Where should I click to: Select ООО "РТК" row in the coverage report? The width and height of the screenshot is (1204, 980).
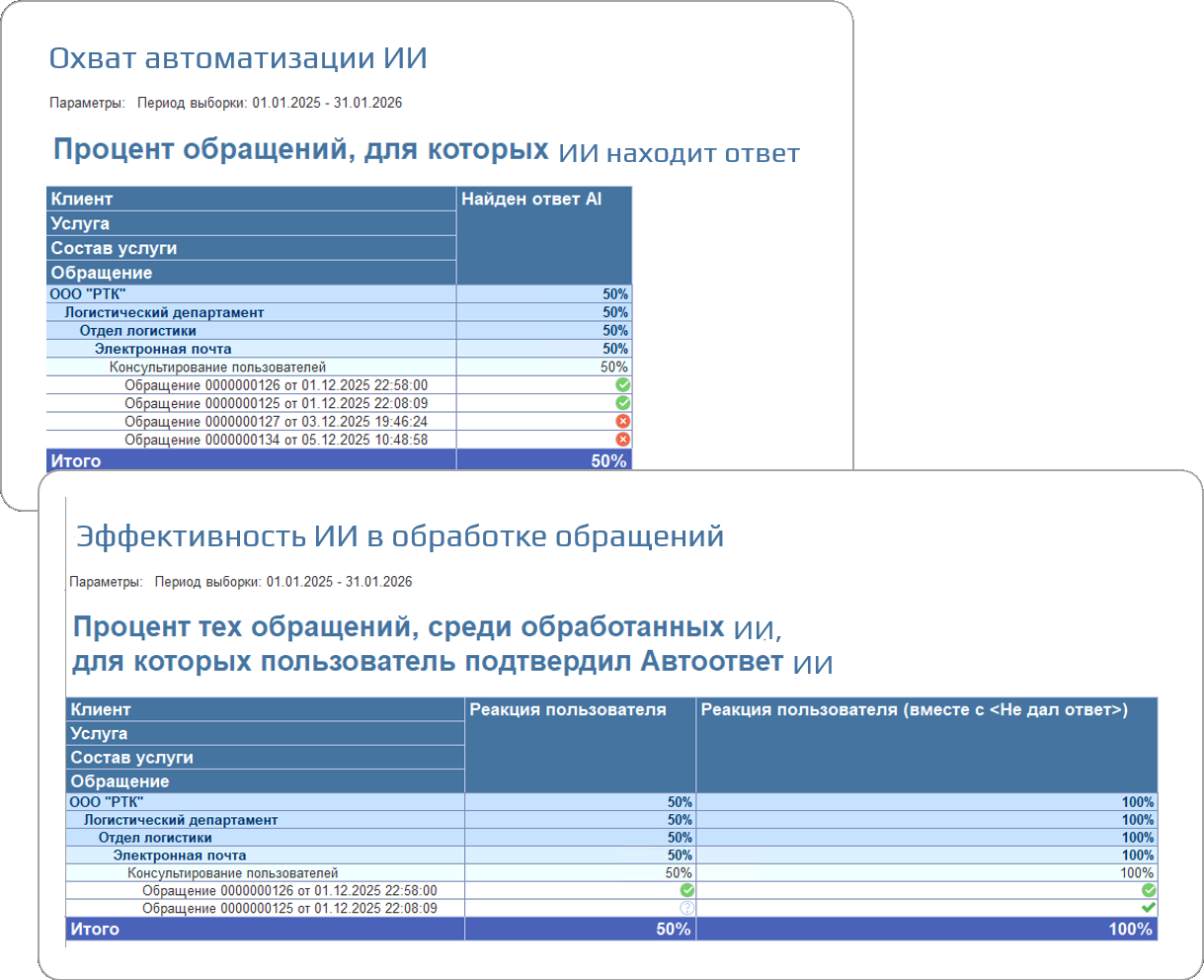point(339,294)
